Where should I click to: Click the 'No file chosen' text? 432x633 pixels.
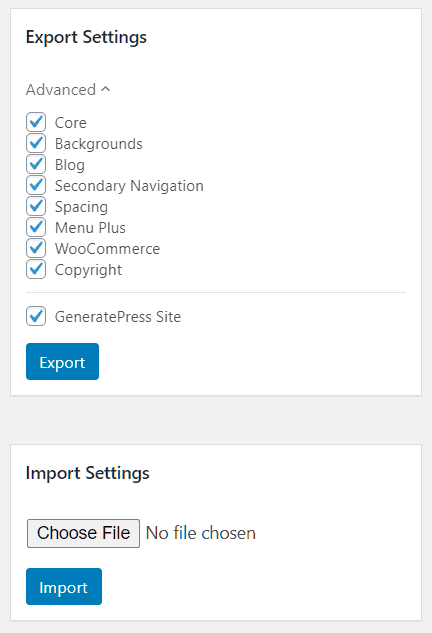click(x=201, y=533)
